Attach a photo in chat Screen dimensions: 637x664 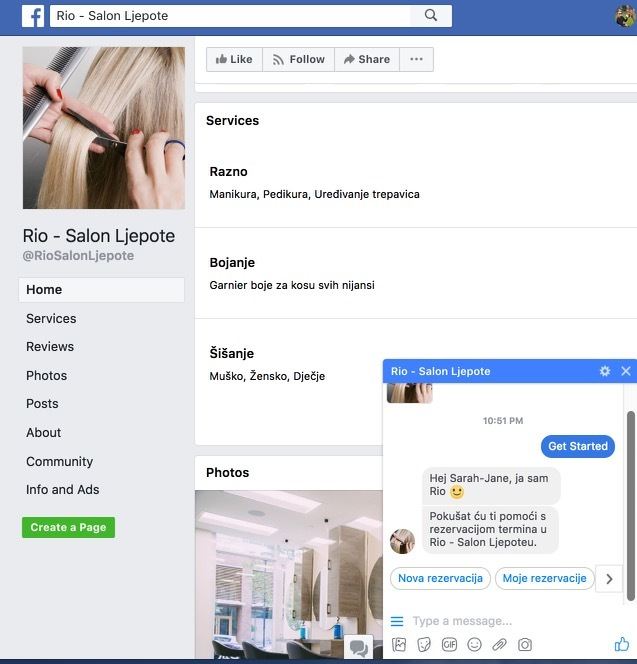pyautogui.click(x=399, y=645)
